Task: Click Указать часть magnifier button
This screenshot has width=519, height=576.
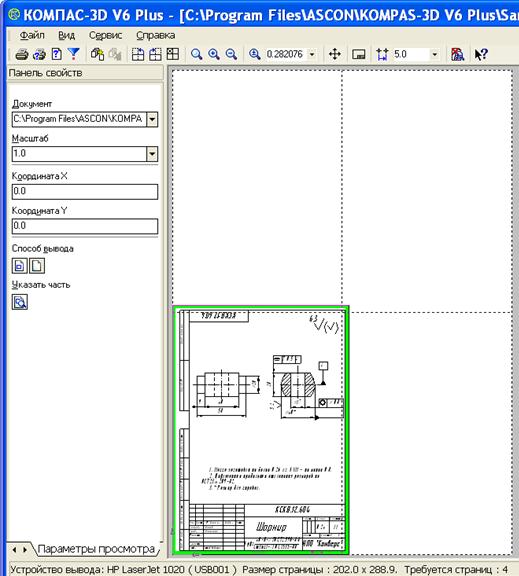Action: tap(19, 302)
